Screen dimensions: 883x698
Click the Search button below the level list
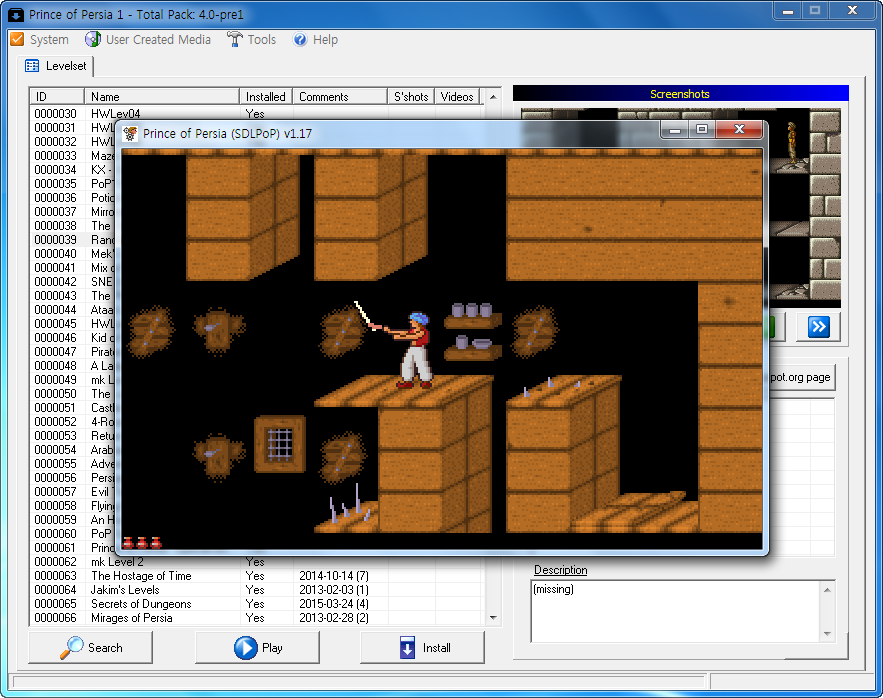(x=90, y=647)
